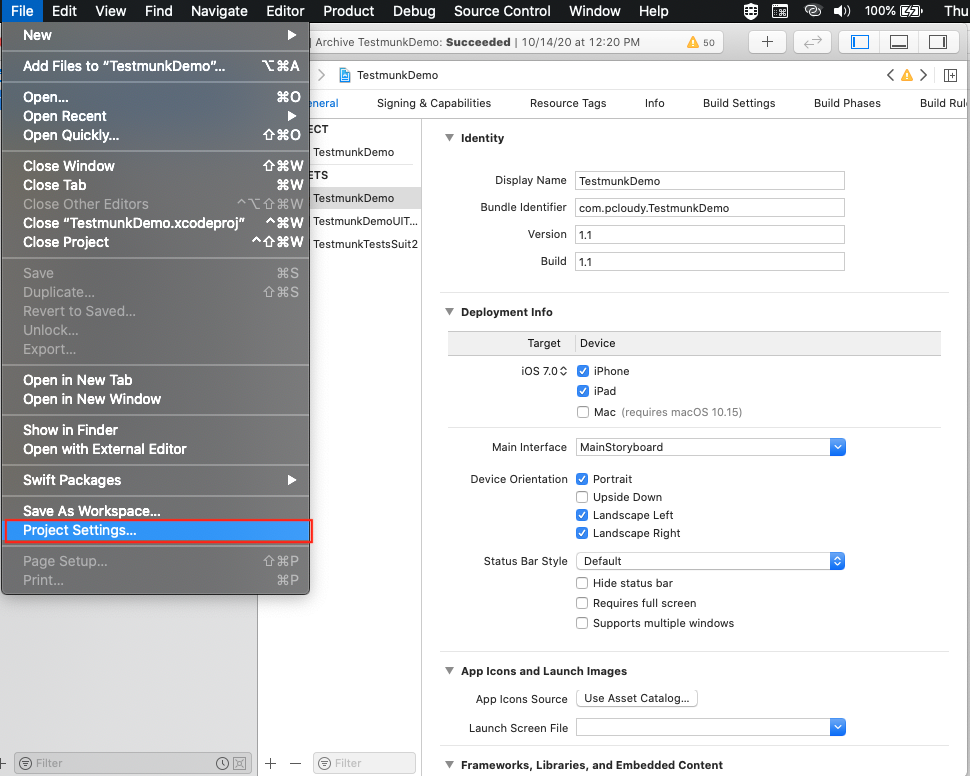Screen dimensions: 970x776
Task: Toggle the bottom debug area panel
Action: [899, 42]
